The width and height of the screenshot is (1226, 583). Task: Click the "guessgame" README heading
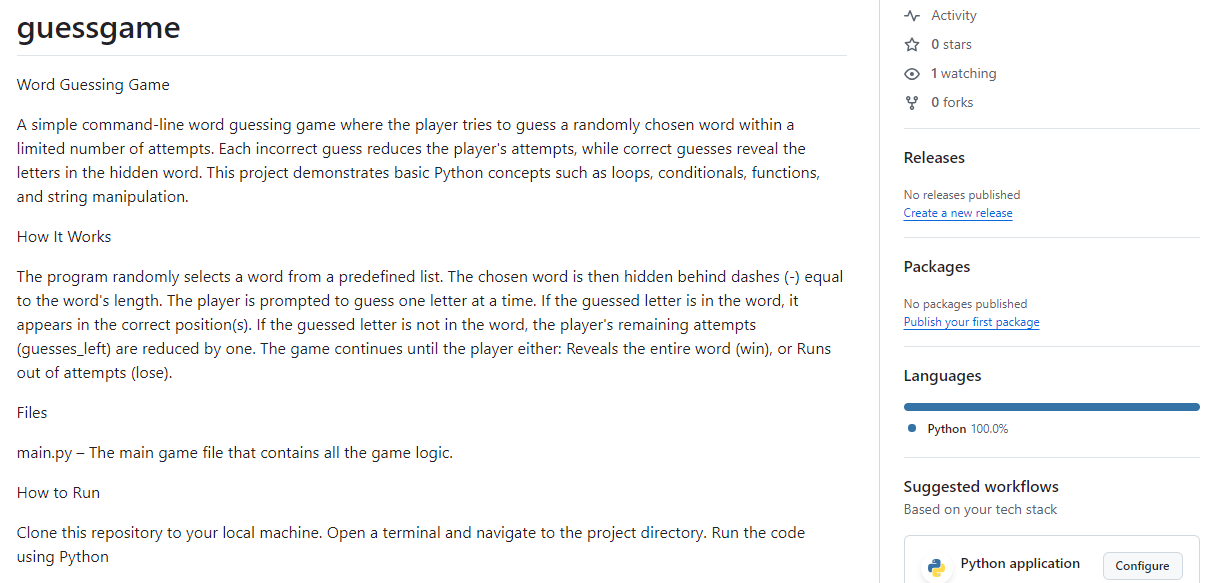[x=99, y=28]
